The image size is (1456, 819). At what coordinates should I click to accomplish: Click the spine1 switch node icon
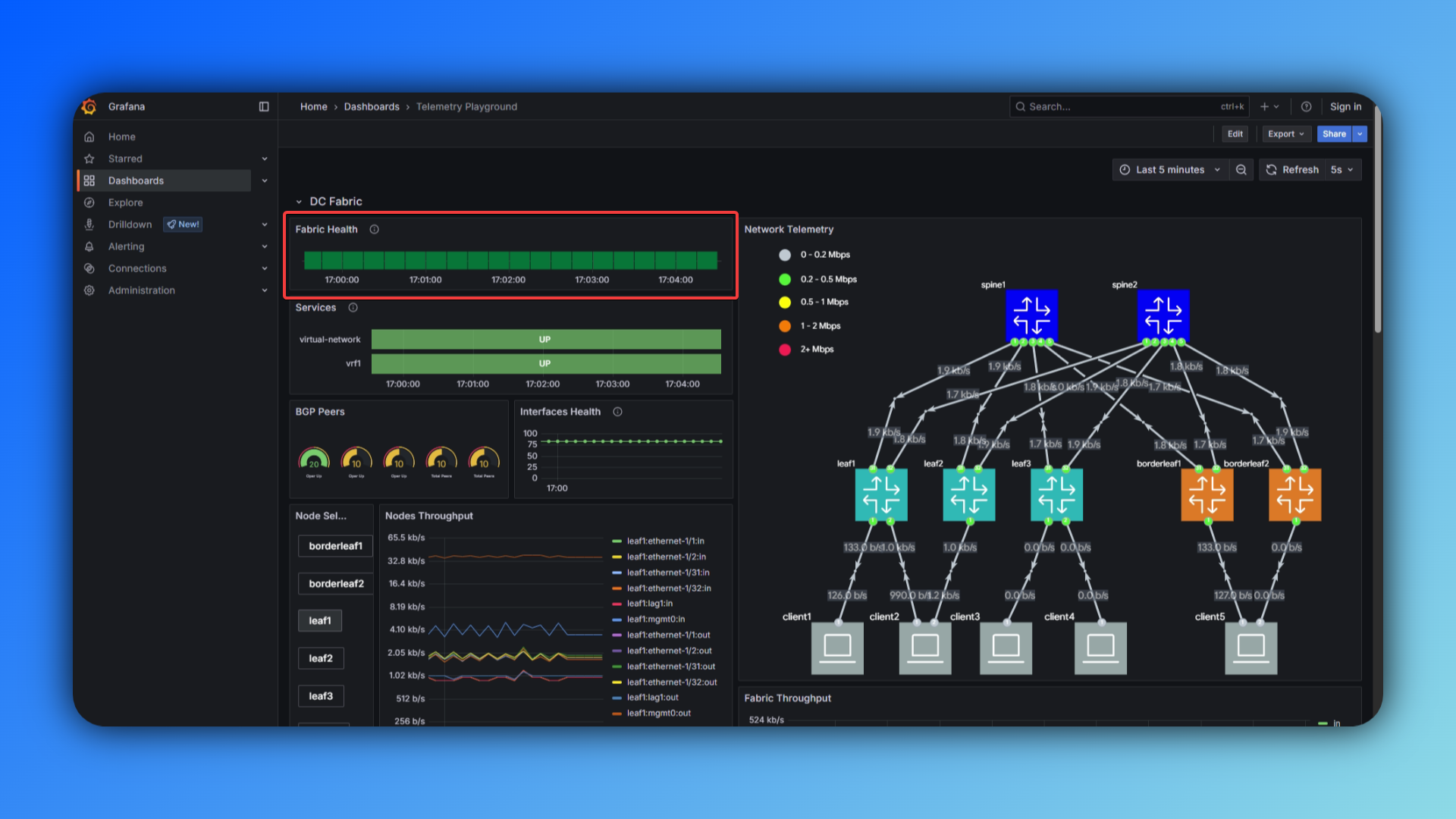pyautogui.click(x=1031, y=315)
